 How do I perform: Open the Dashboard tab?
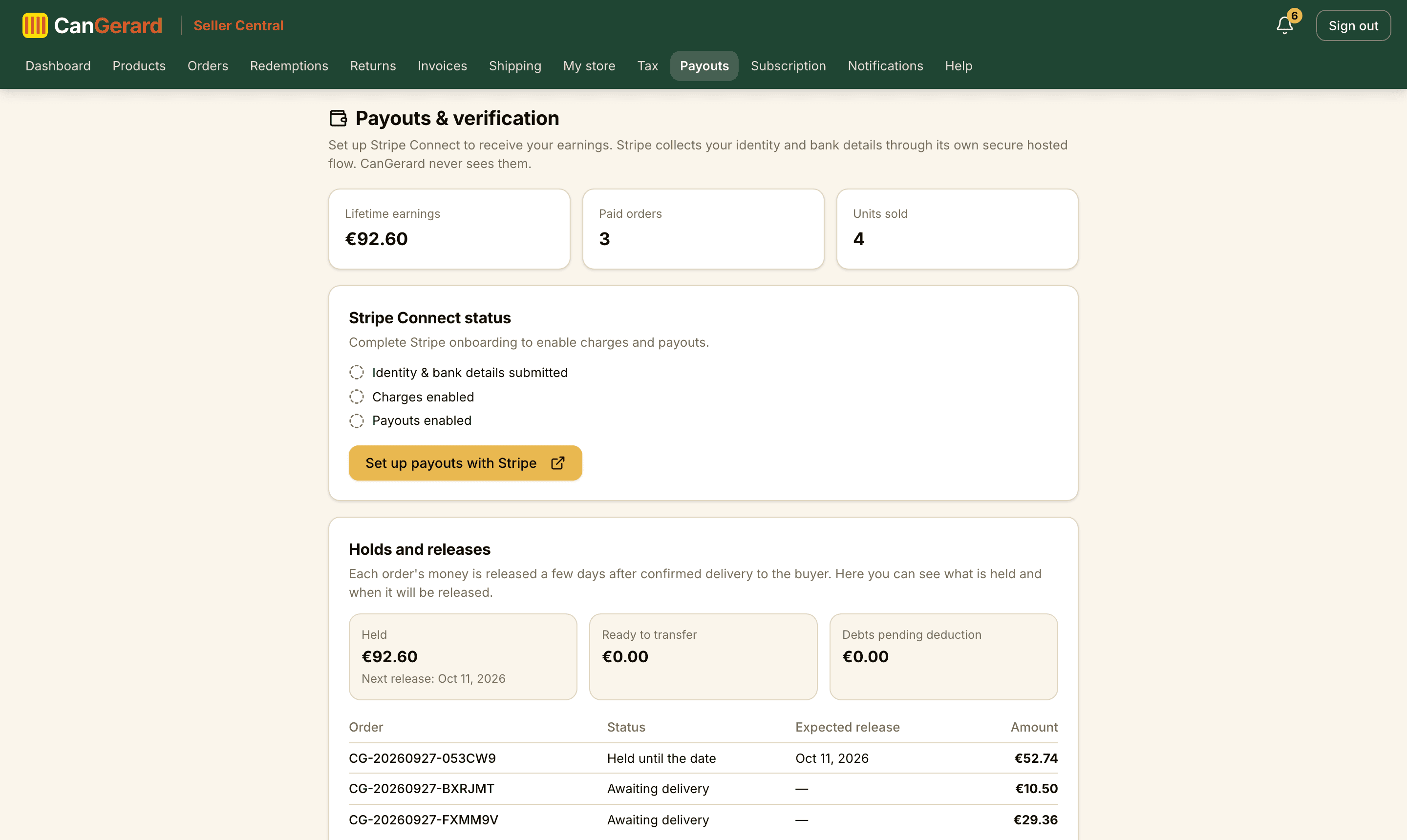click(x=58, y=65)
